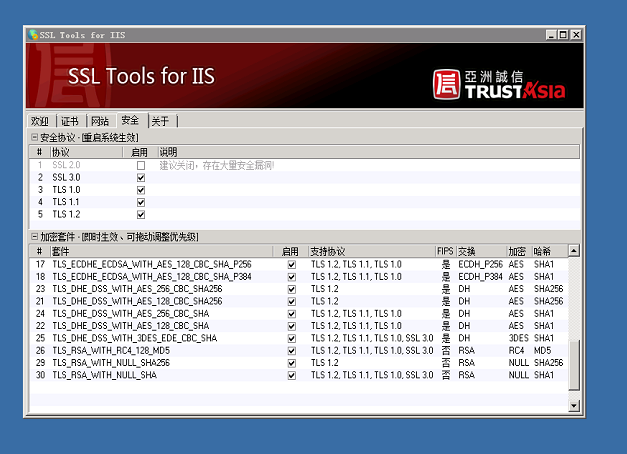The image size is (627, 454).
Task: Uncheck the SSL 3.0 protocol checkbox
Action: point(141,178)
